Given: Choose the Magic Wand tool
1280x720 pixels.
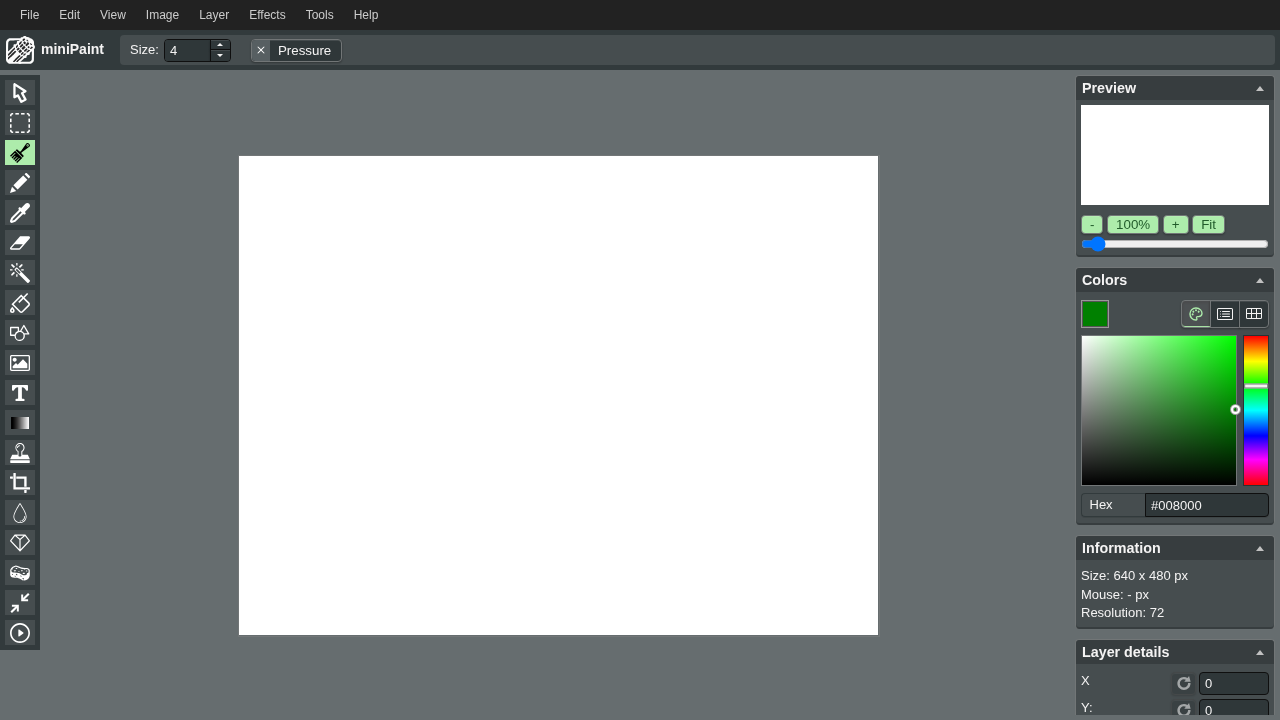Looking at the screenshot, I should [20, 273].
